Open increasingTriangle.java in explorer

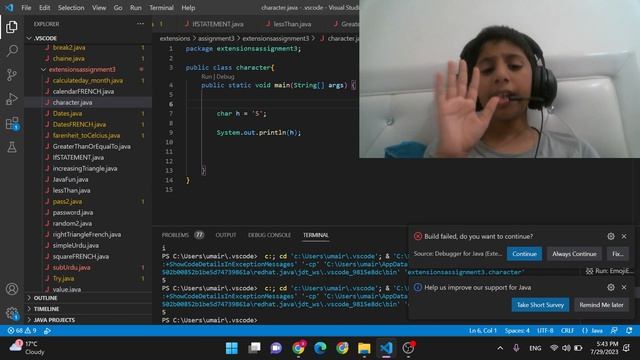(85, 168)
